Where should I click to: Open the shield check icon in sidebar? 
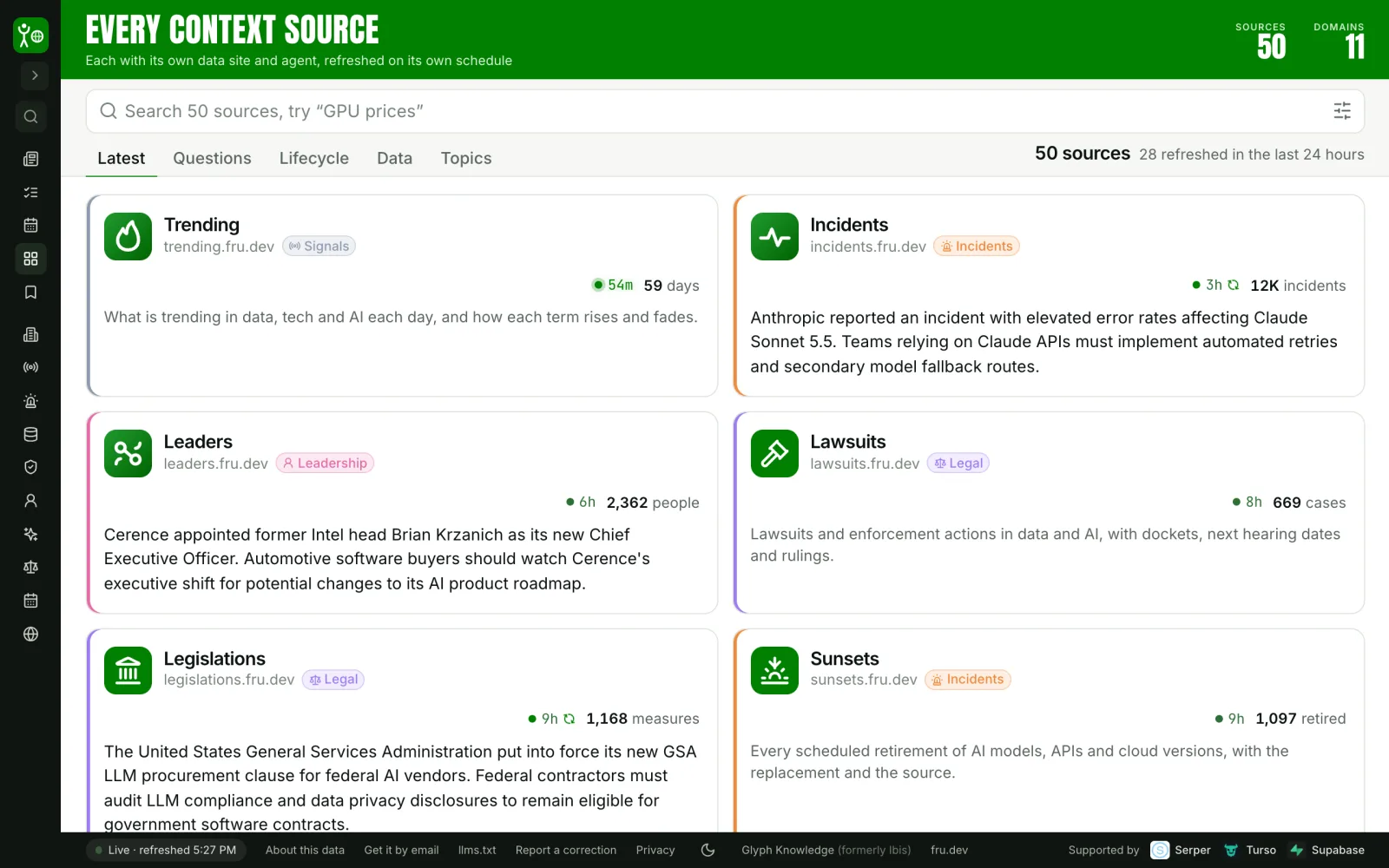(x=30, y=467)
